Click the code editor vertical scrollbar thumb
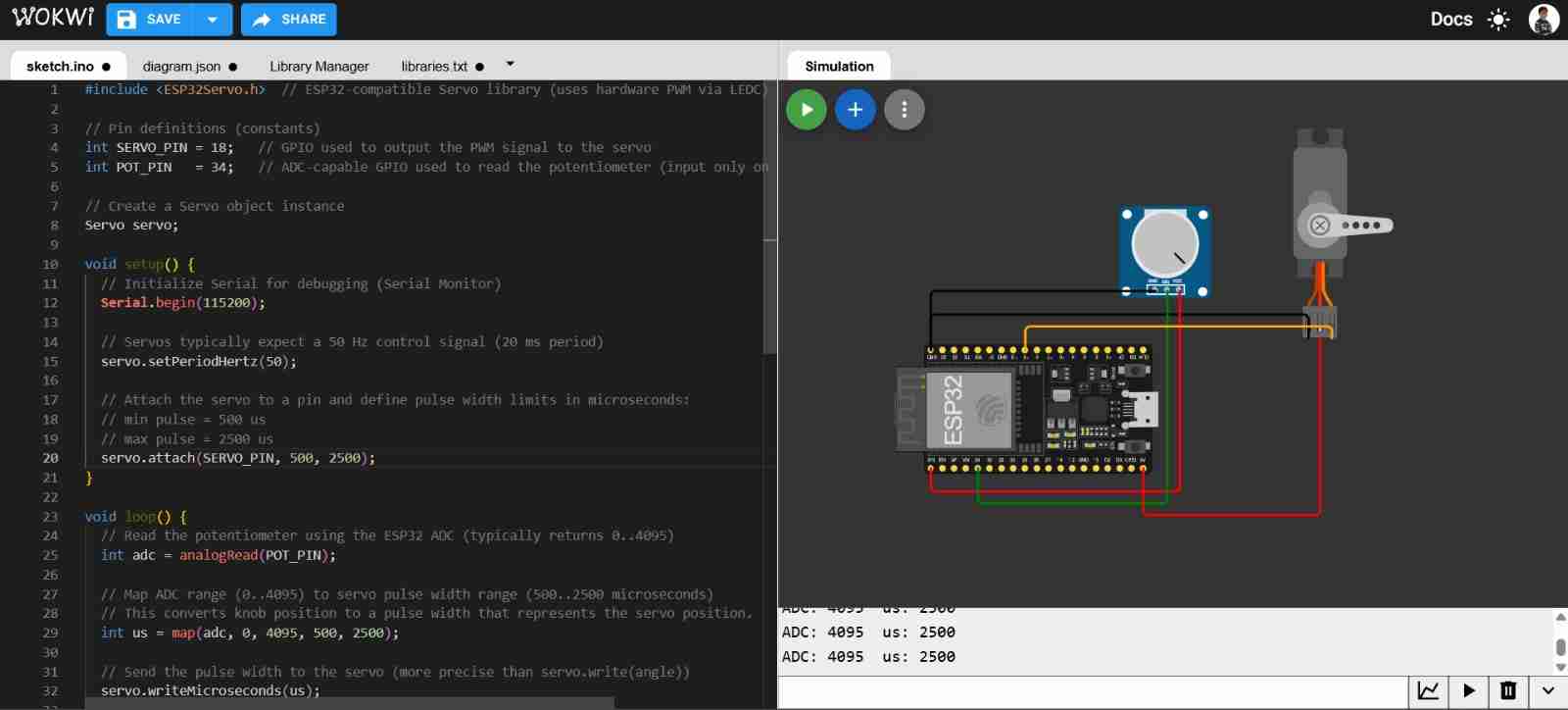This screenshot has height=710, width=1568. point(769,218)
